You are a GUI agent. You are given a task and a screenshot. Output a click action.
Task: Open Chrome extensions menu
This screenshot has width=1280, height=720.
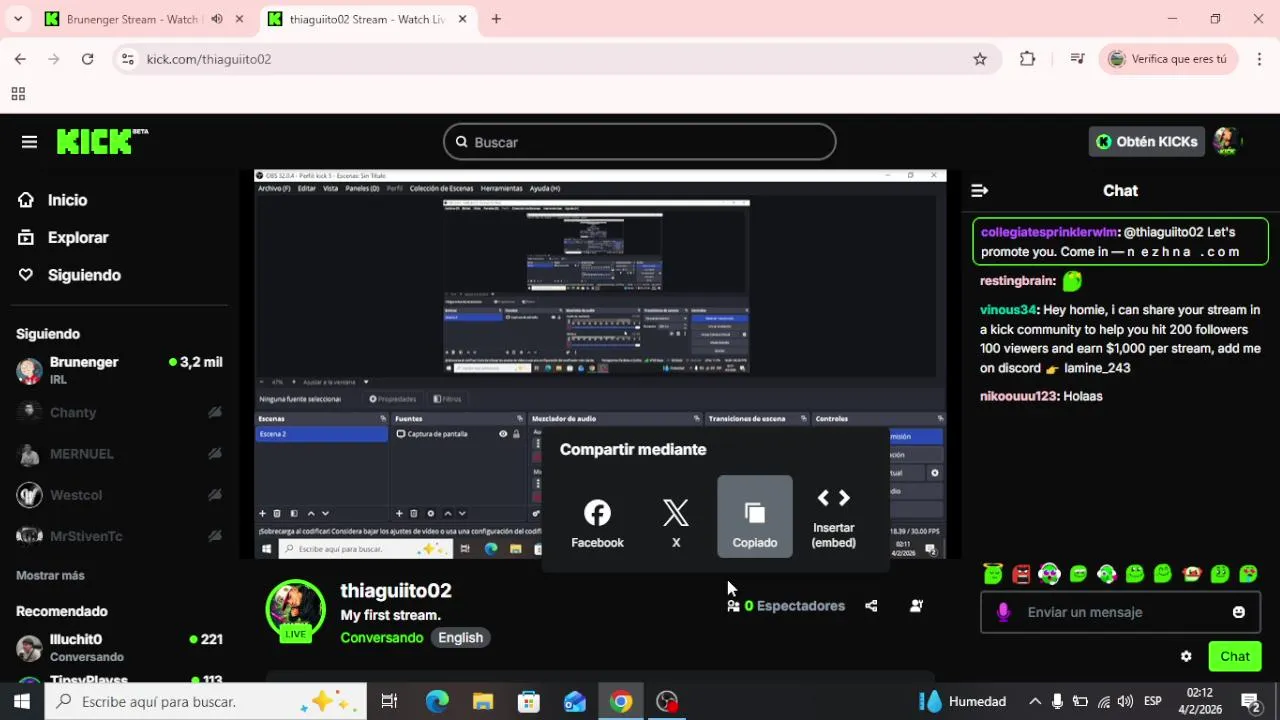click(x=1027, y=59)
